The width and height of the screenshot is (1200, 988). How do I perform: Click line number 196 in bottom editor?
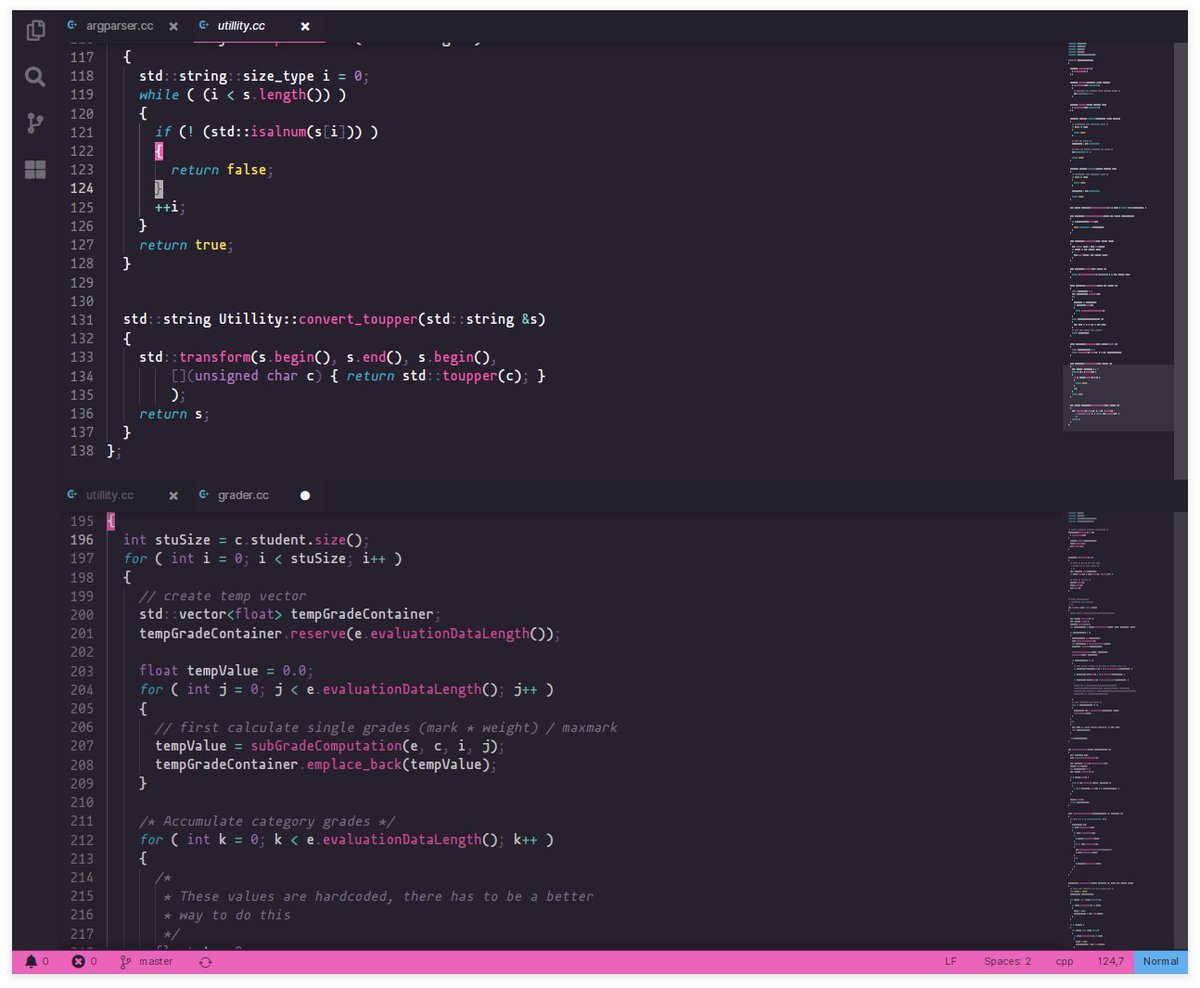[82, 539]
